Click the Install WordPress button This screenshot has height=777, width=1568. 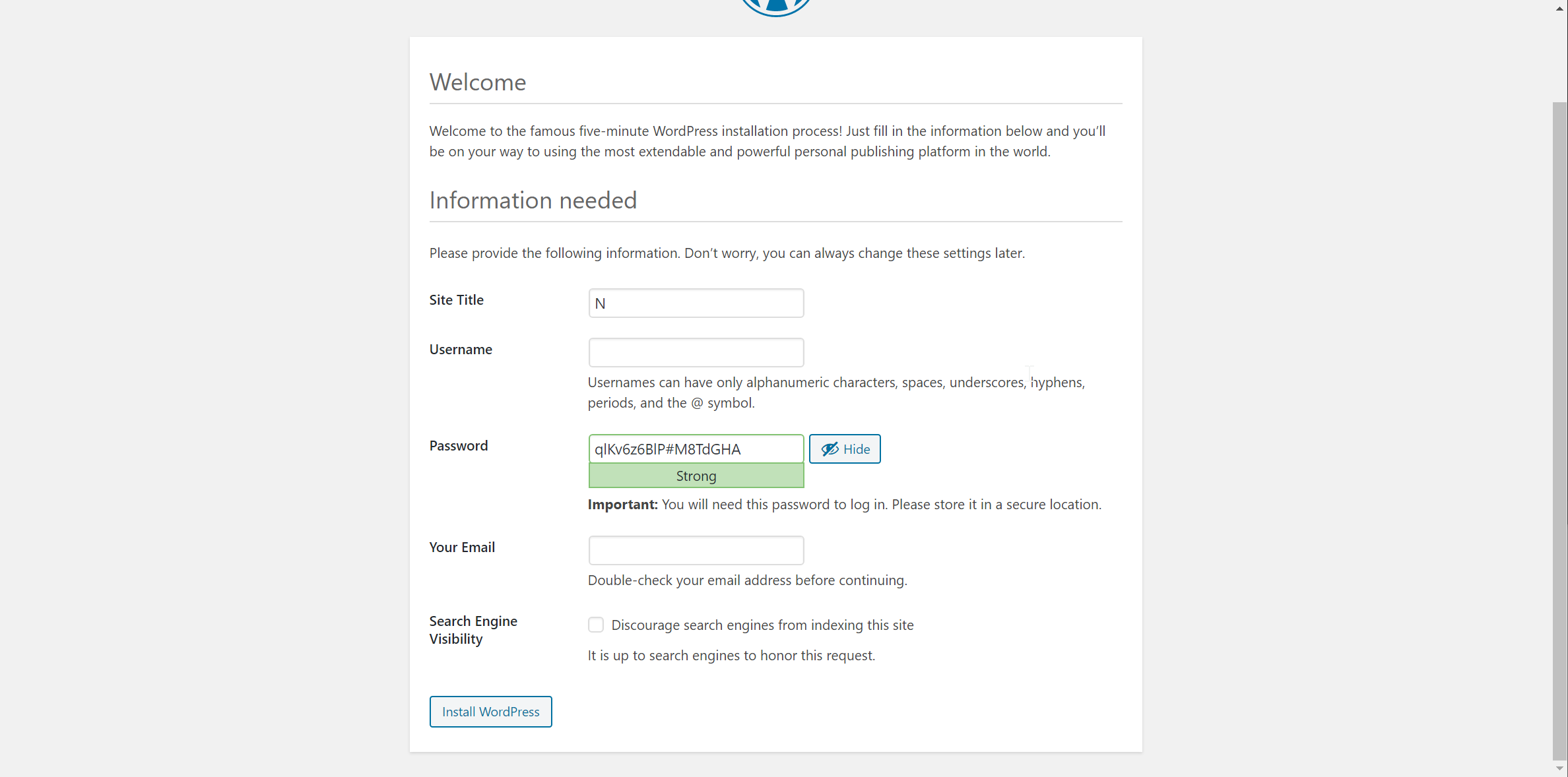click(490, 712)
